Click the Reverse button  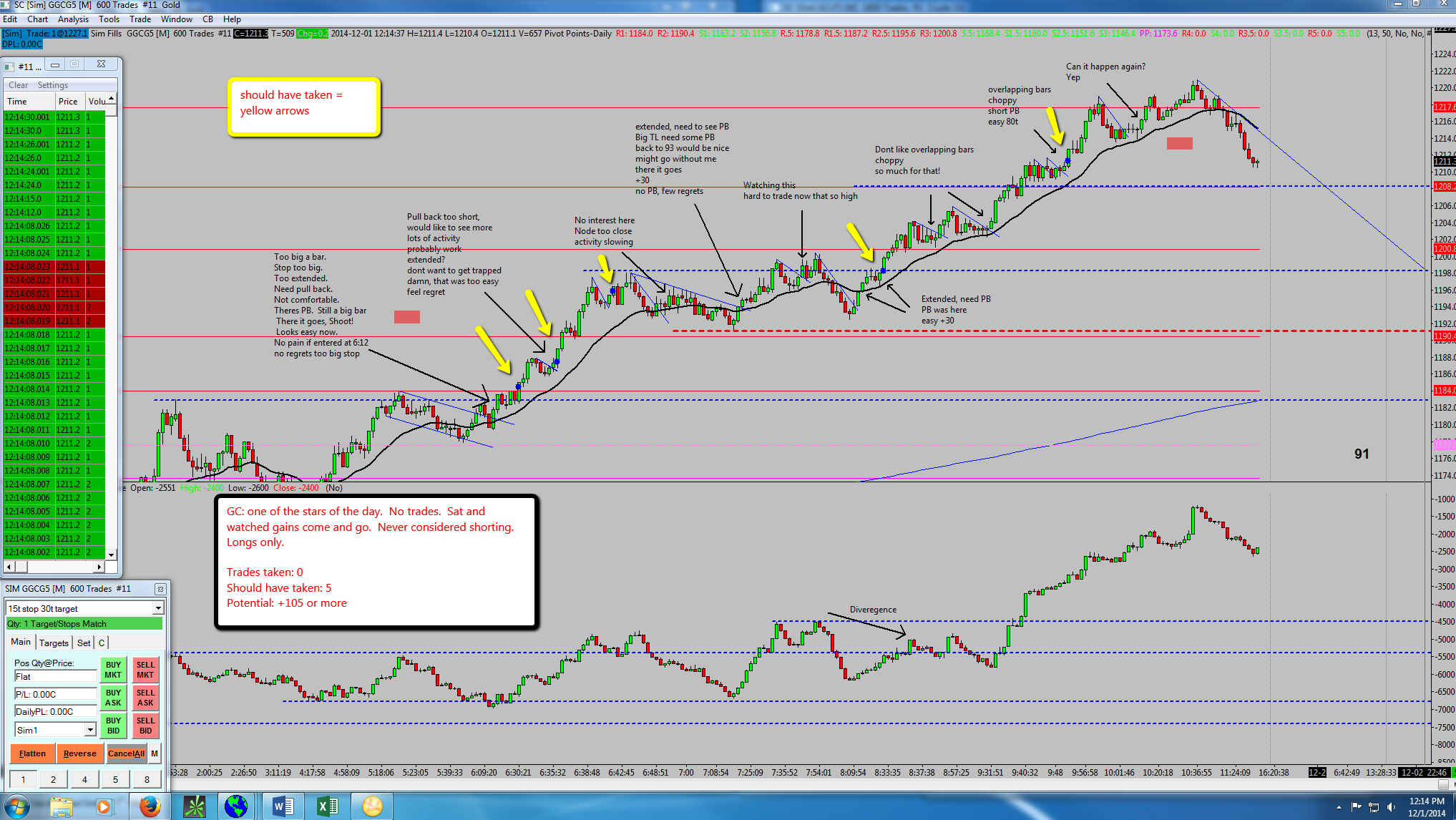79,753
